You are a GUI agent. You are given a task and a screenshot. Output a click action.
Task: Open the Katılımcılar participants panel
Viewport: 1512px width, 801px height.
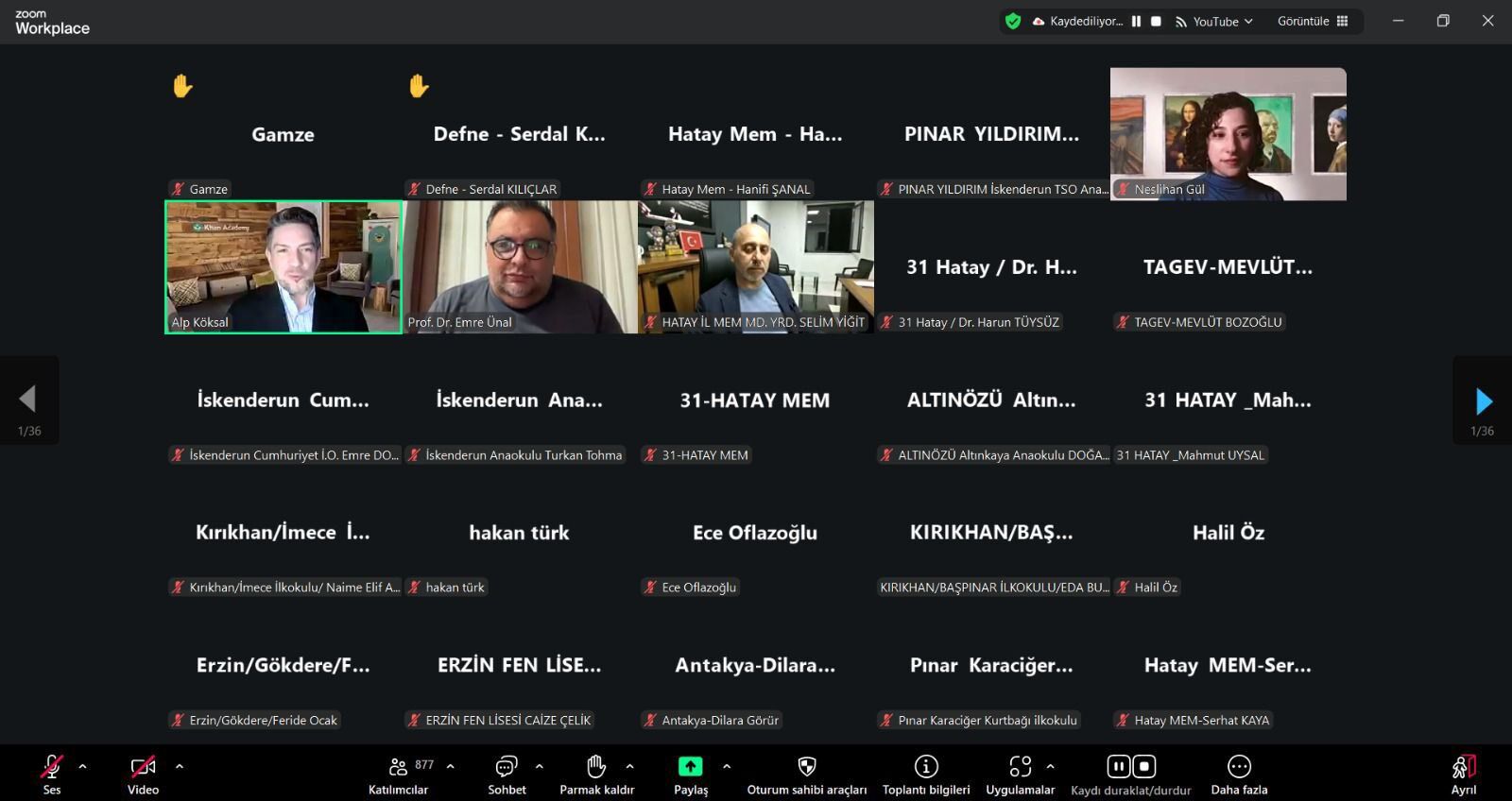point(399,774)
